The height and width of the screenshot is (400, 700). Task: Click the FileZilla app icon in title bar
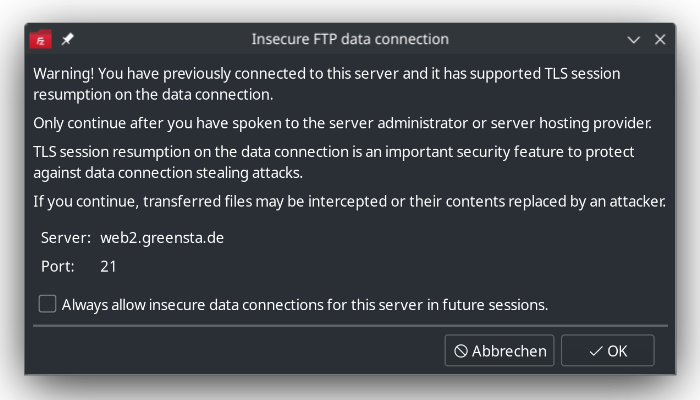[x=41, y=39]
